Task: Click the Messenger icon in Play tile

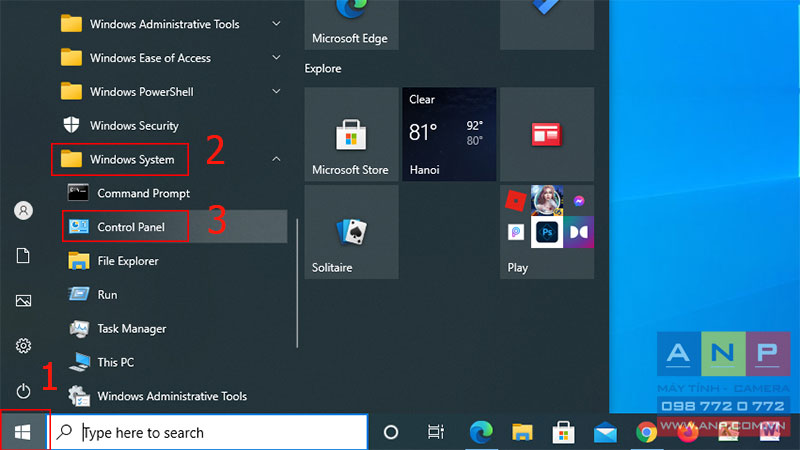Action: point(579,201)
